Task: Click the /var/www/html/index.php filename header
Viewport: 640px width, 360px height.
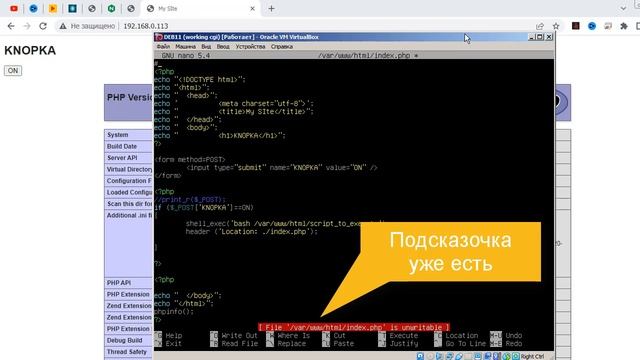Action: (364, 56)
